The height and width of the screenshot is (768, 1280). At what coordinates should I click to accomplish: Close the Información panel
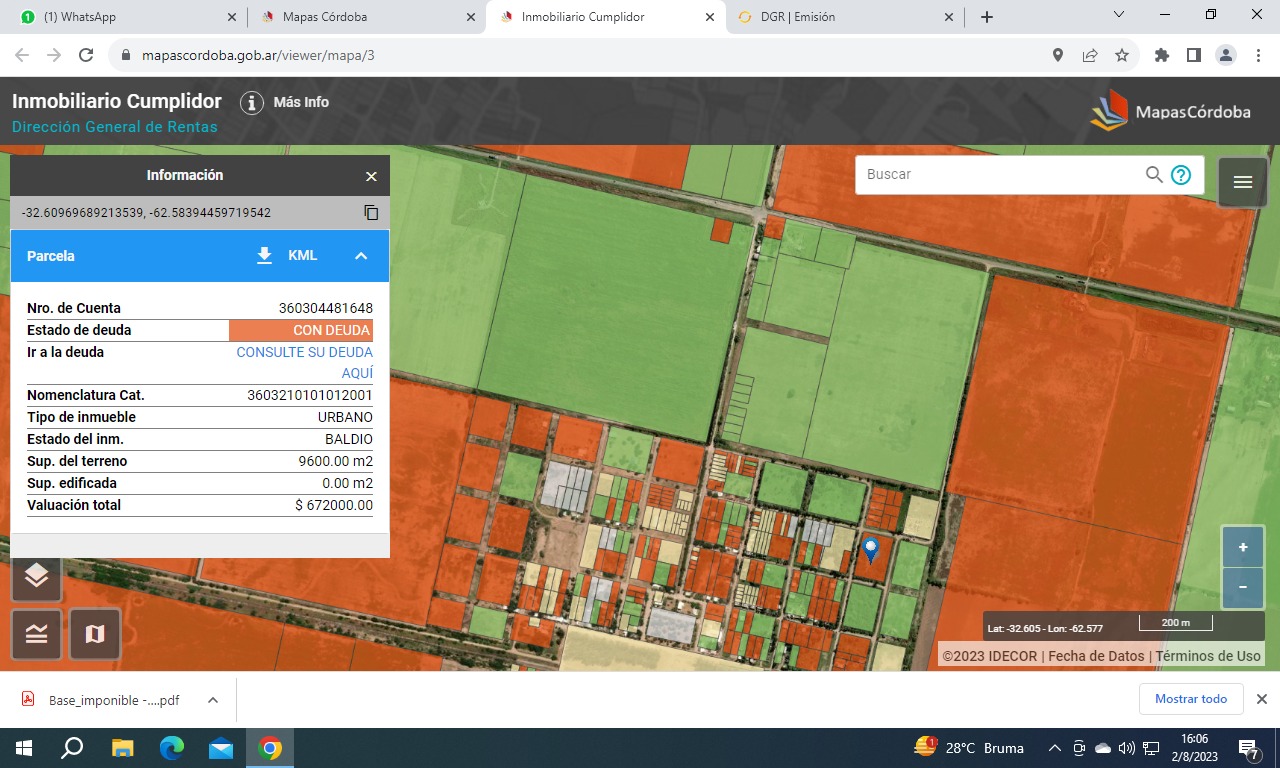coord(371,176)
